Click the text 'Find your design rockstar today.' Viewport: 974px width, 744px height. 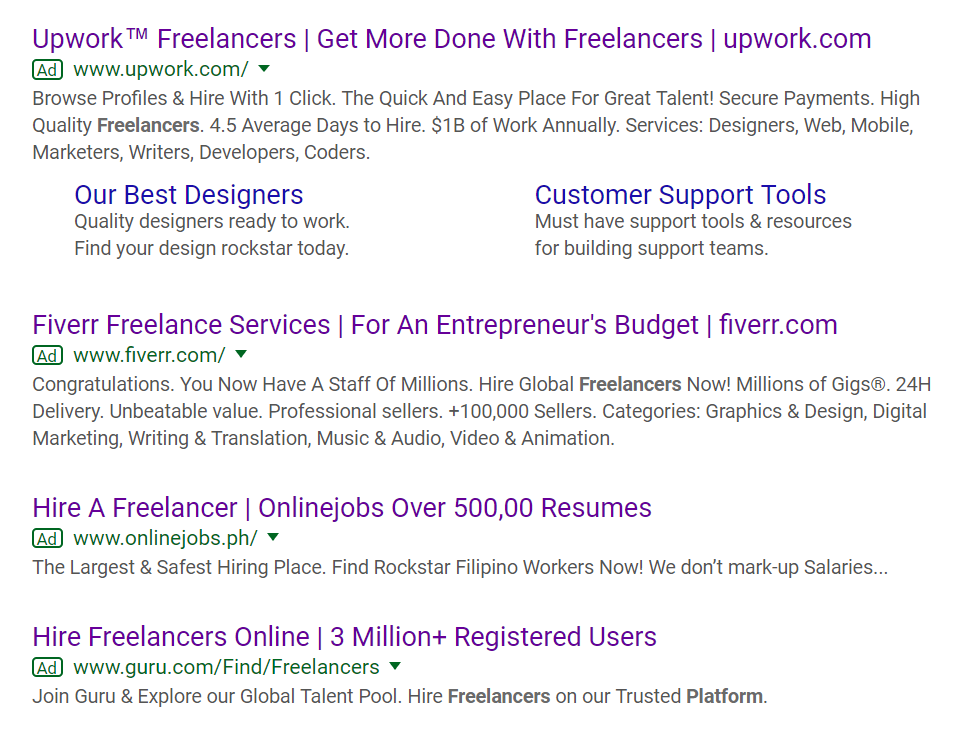[212, 248]
